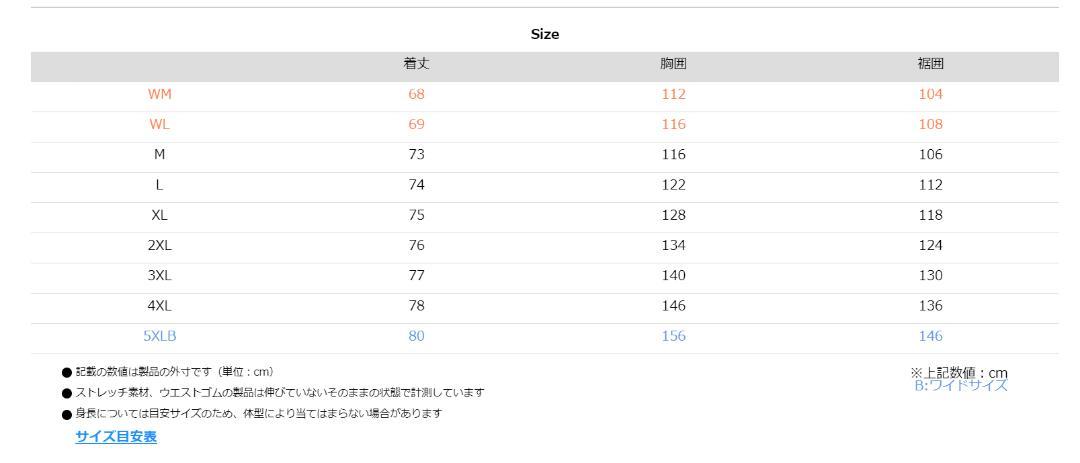Click the 156 chest value for 5XLB
The image size is (1080, 463).
674,336
